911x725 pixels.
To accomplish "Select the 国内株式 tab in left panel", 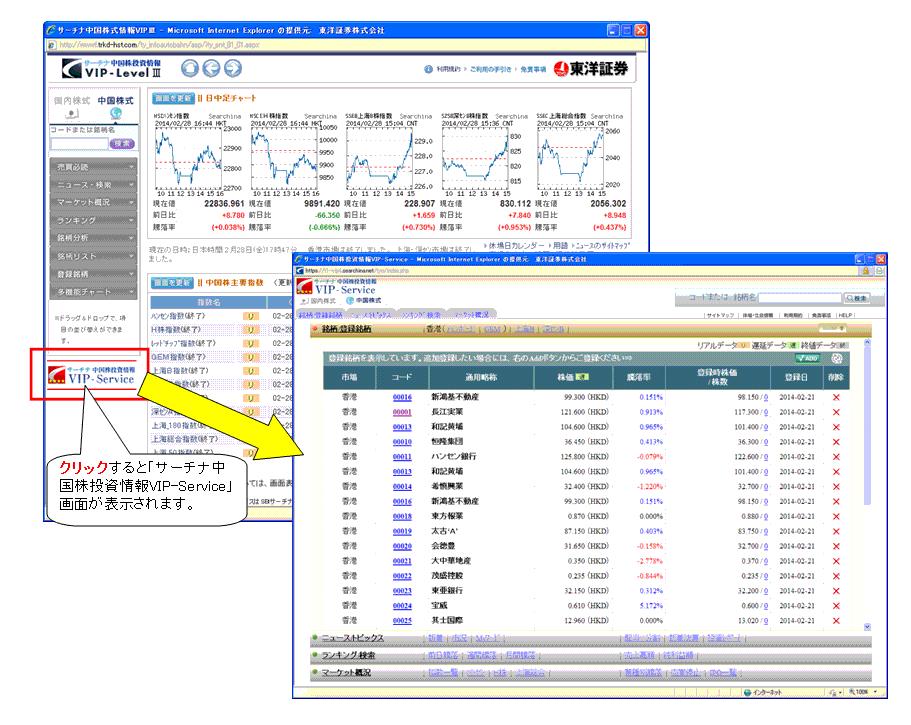I will tap(71, 101).
